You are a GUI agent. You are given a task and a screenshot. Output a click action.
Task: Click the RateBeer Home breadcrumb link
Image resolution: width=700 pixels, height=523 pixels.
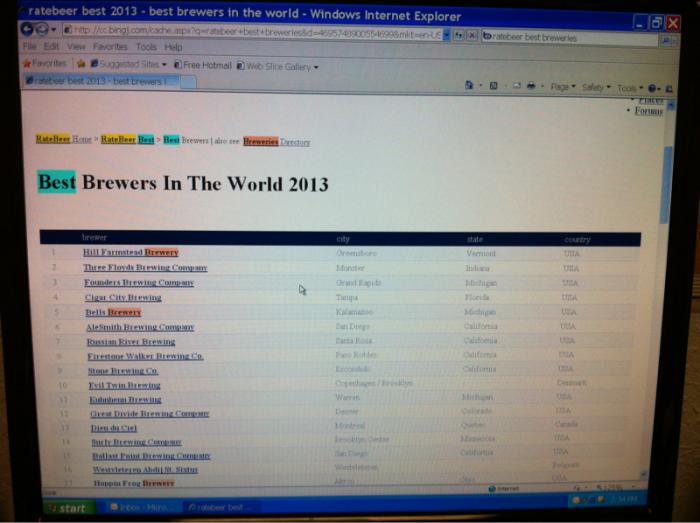(63, 139)
